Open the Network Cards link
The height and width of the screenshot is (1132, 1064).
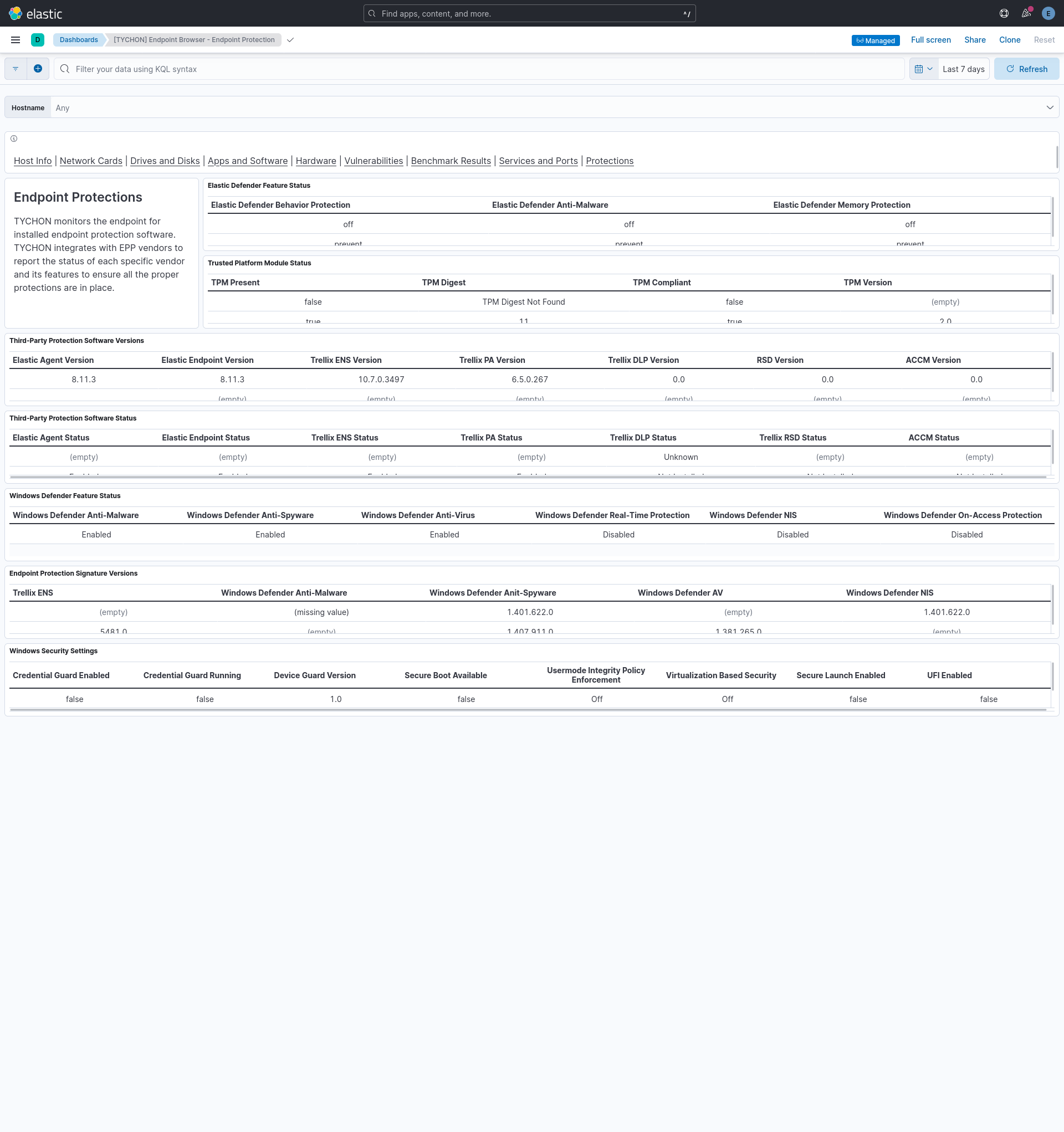(91, 161)
